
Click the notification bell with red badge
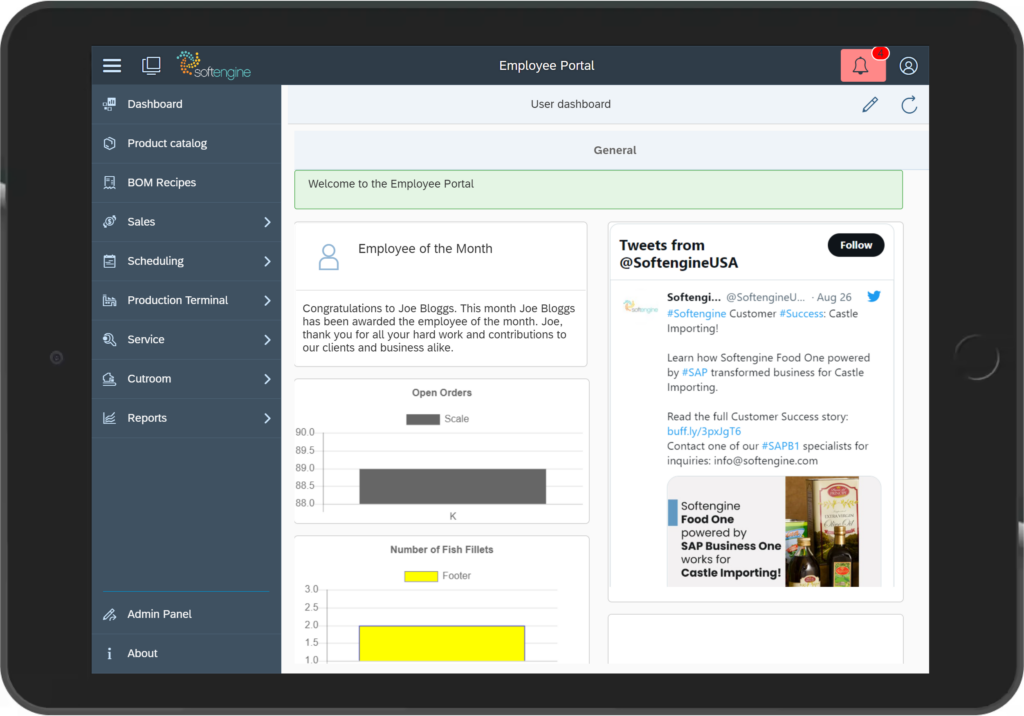(861, 65)
